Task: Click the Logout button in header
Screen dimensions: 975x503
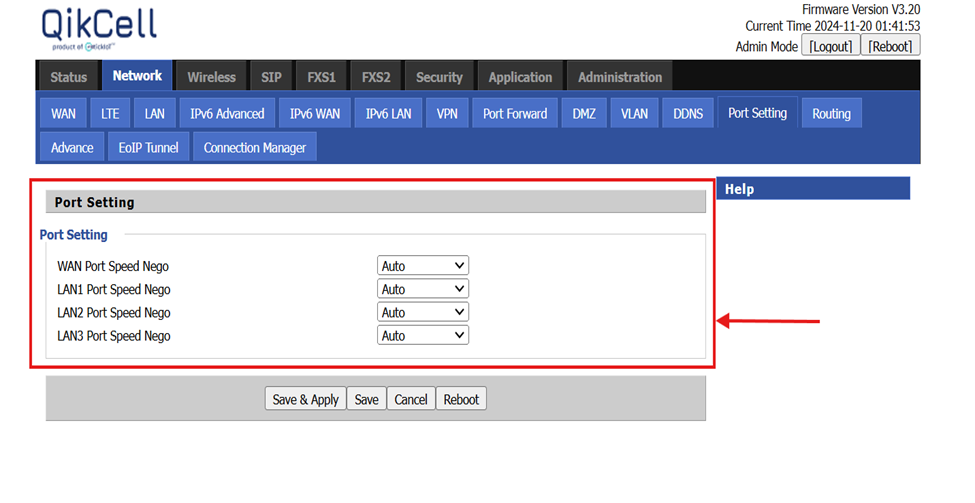Action: (831, 46)
